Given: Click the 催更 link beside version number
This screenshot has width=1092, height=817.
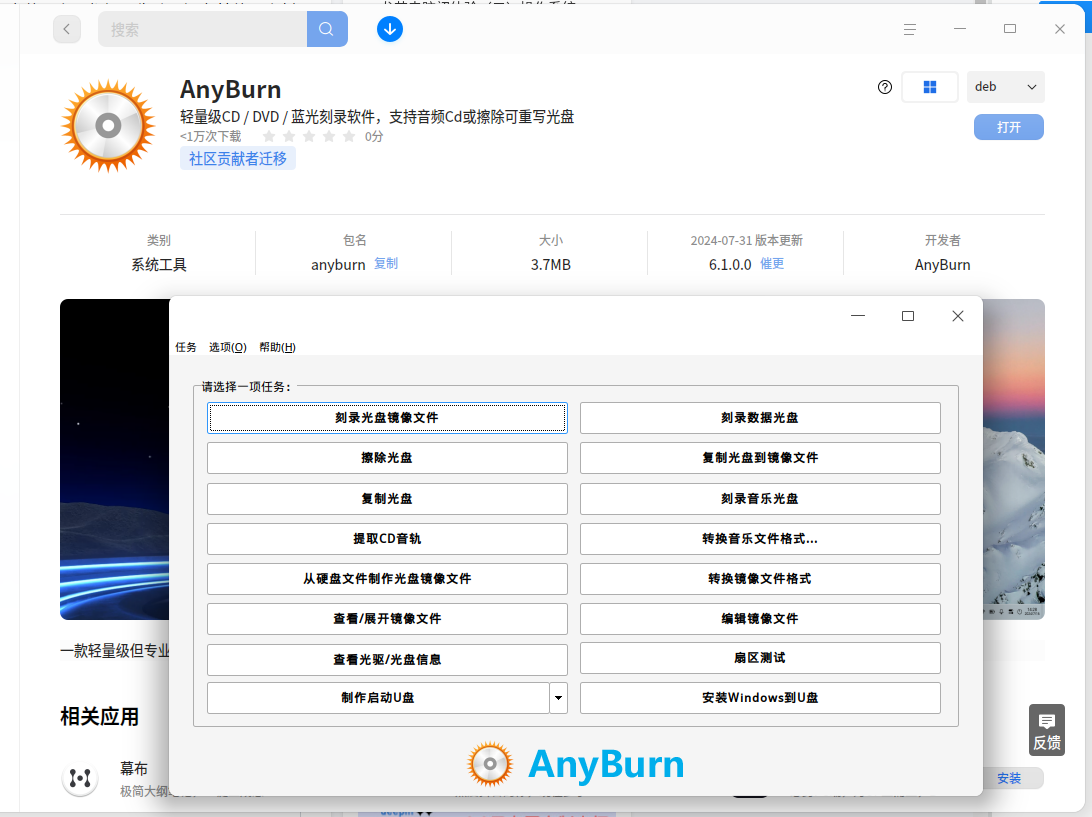Looking at the screenshot, I should (x=772, y=263).
